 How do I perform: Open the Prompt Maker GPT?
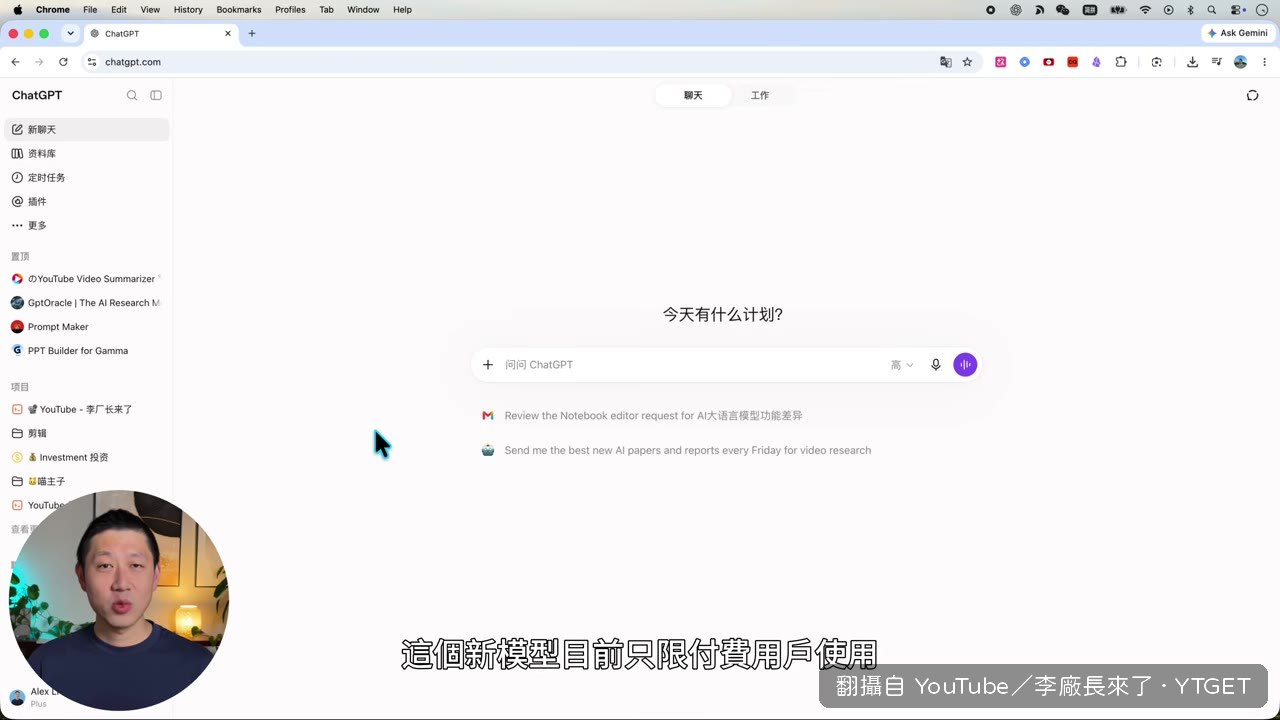click(x=87, y=327)
